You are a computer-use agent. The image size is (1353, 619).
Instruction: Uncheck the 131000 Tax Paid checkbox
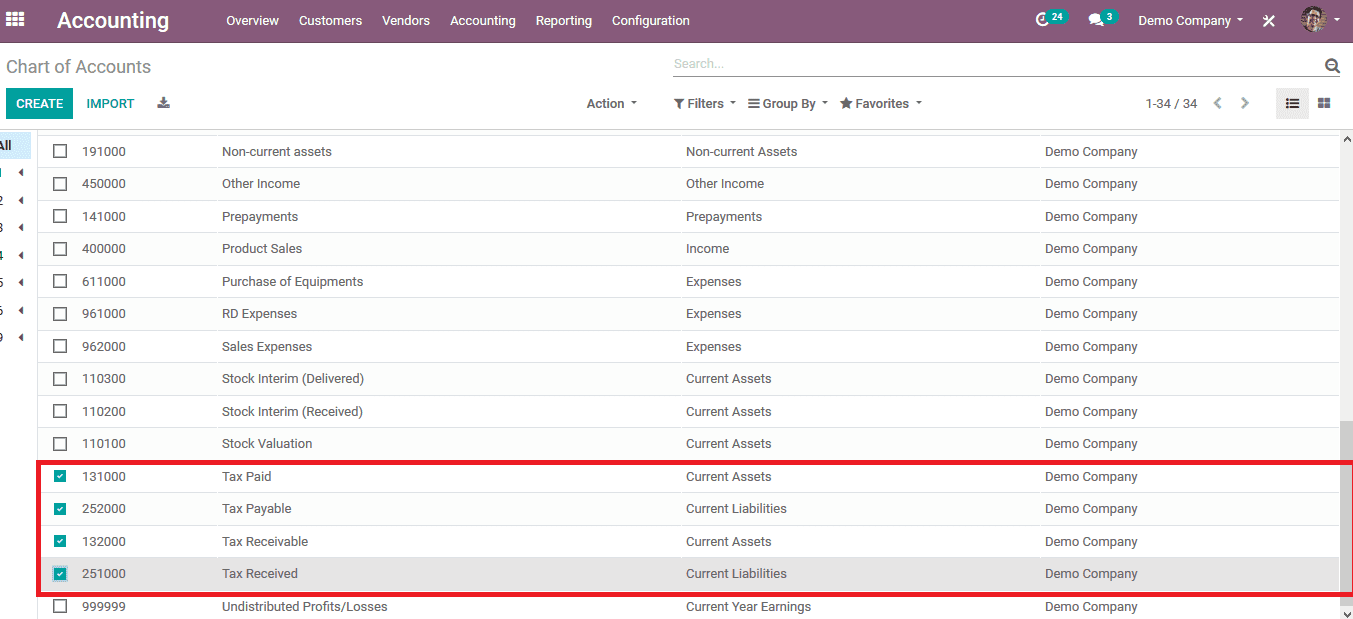[60, 476]
